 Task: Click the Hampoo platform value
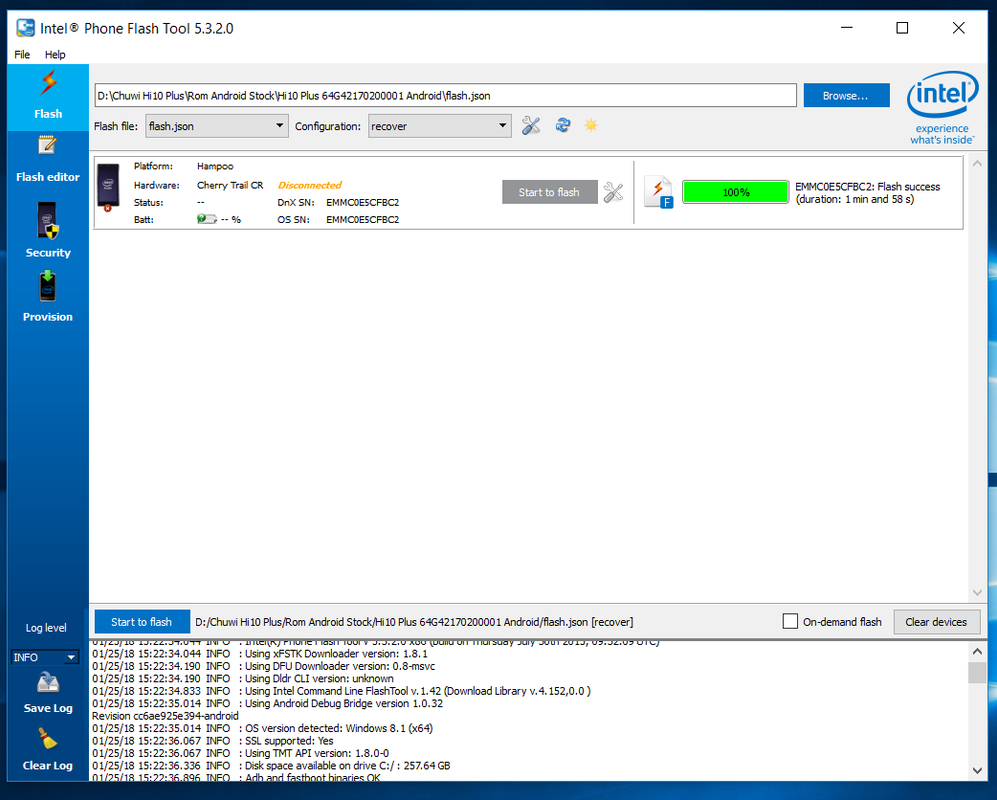point(215,166)
